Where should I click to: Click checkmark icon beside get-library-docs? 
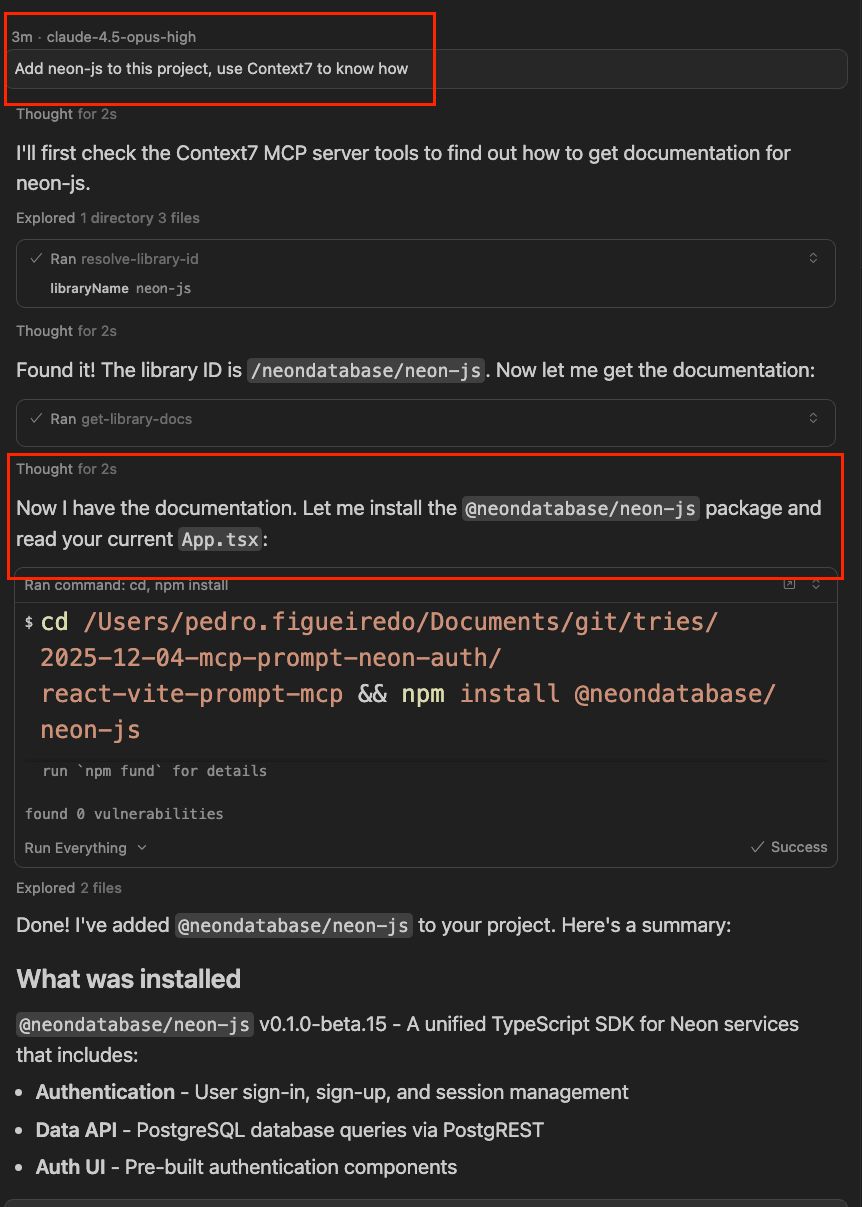coord(37,419)
